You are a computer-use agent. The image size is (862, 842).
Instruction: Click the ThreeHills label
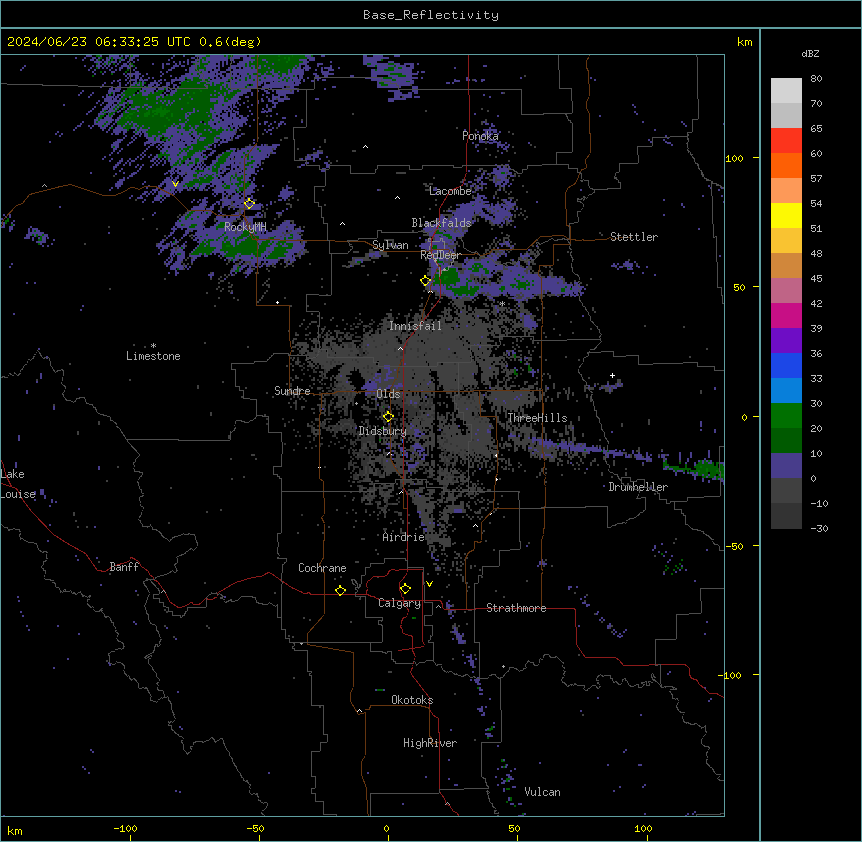(537, 418)
